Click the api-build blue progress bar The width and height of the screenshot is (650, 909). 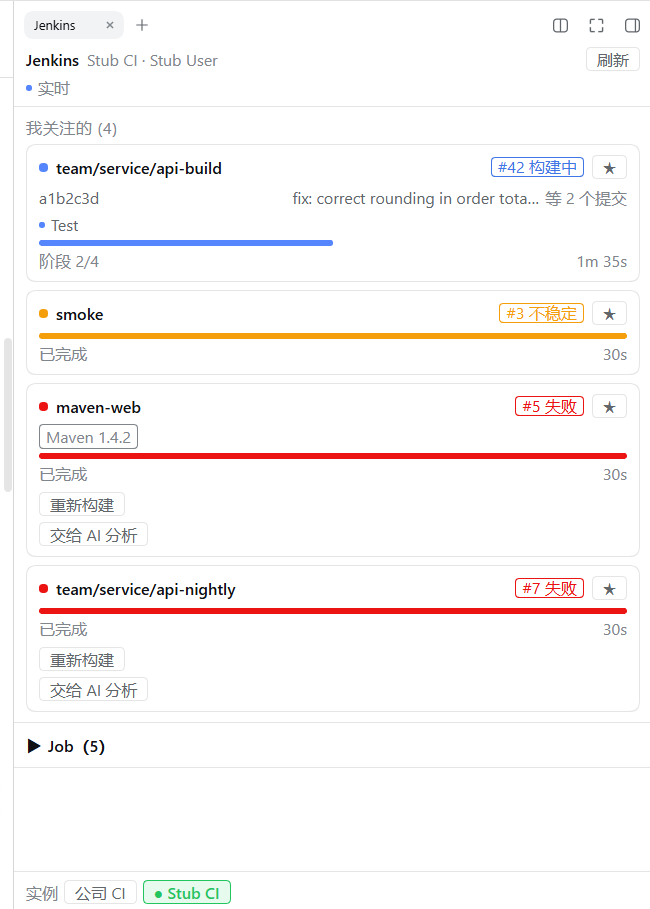(186, 243)
